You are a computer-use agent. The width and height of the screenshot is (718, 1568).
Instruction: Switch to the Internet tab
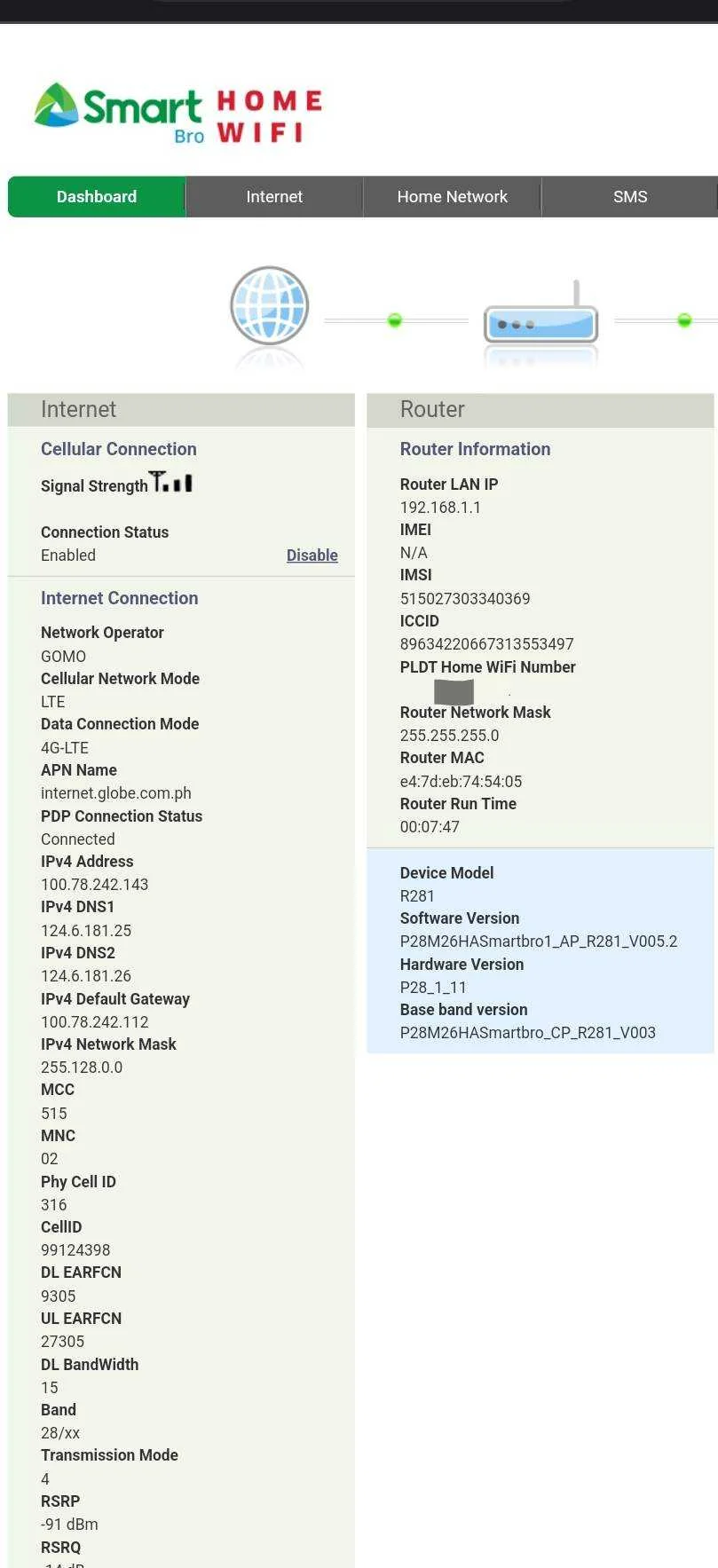(274, 197)
